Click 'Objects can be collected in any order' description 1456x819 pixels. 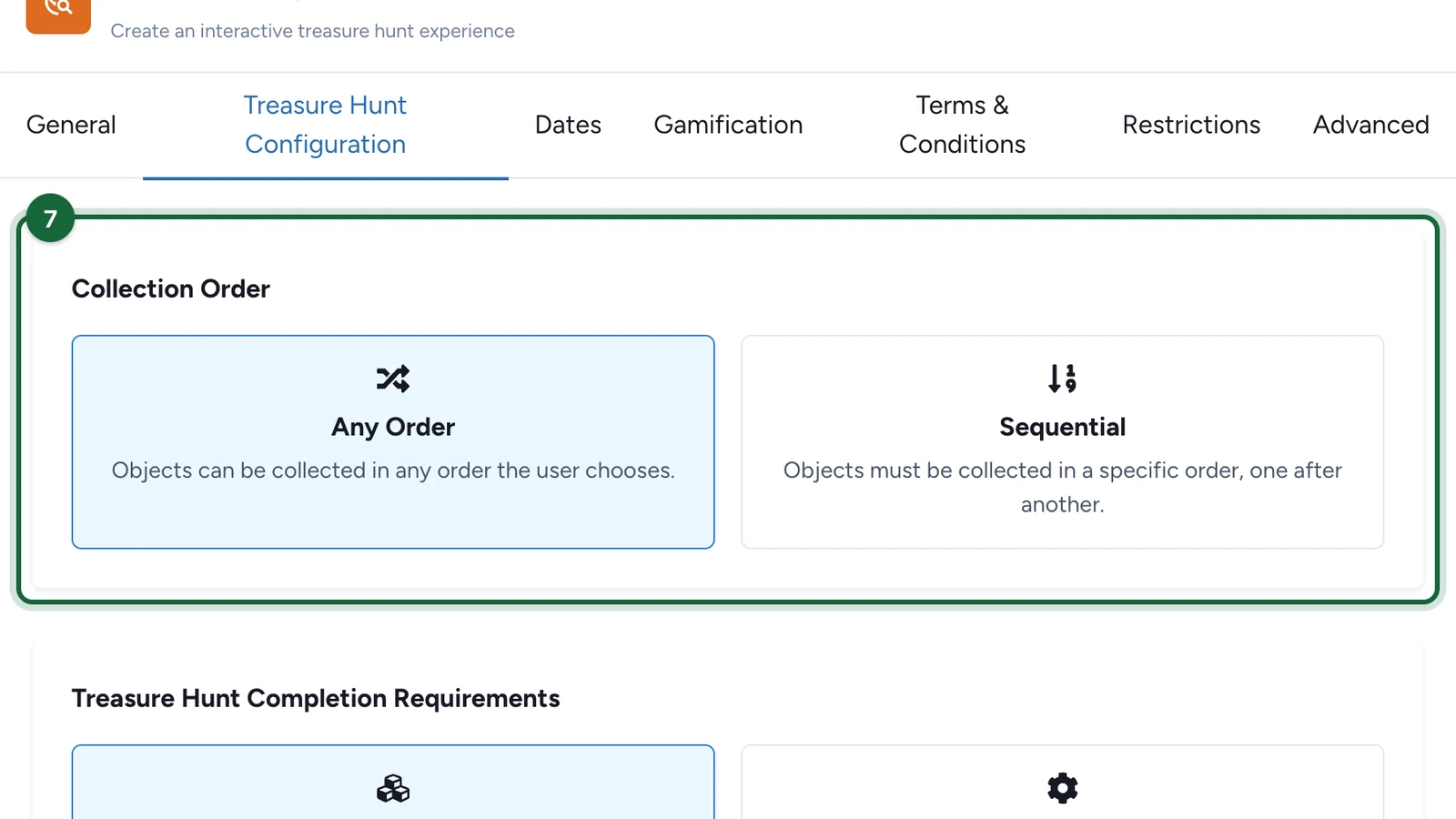[x=393, y=470]
